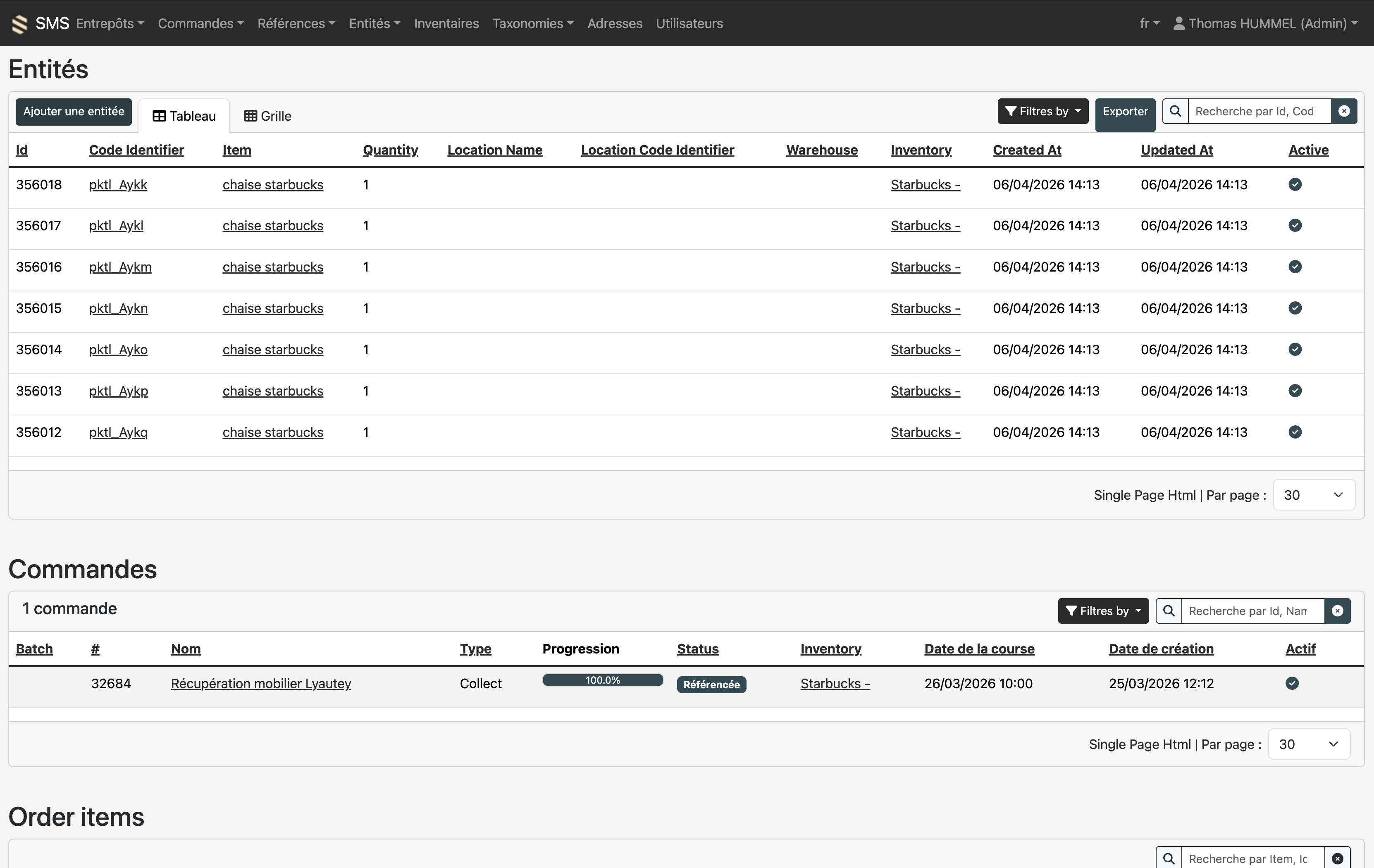
Task: Clear the Order items search with the x icon
Action: tap(1338, 858)
